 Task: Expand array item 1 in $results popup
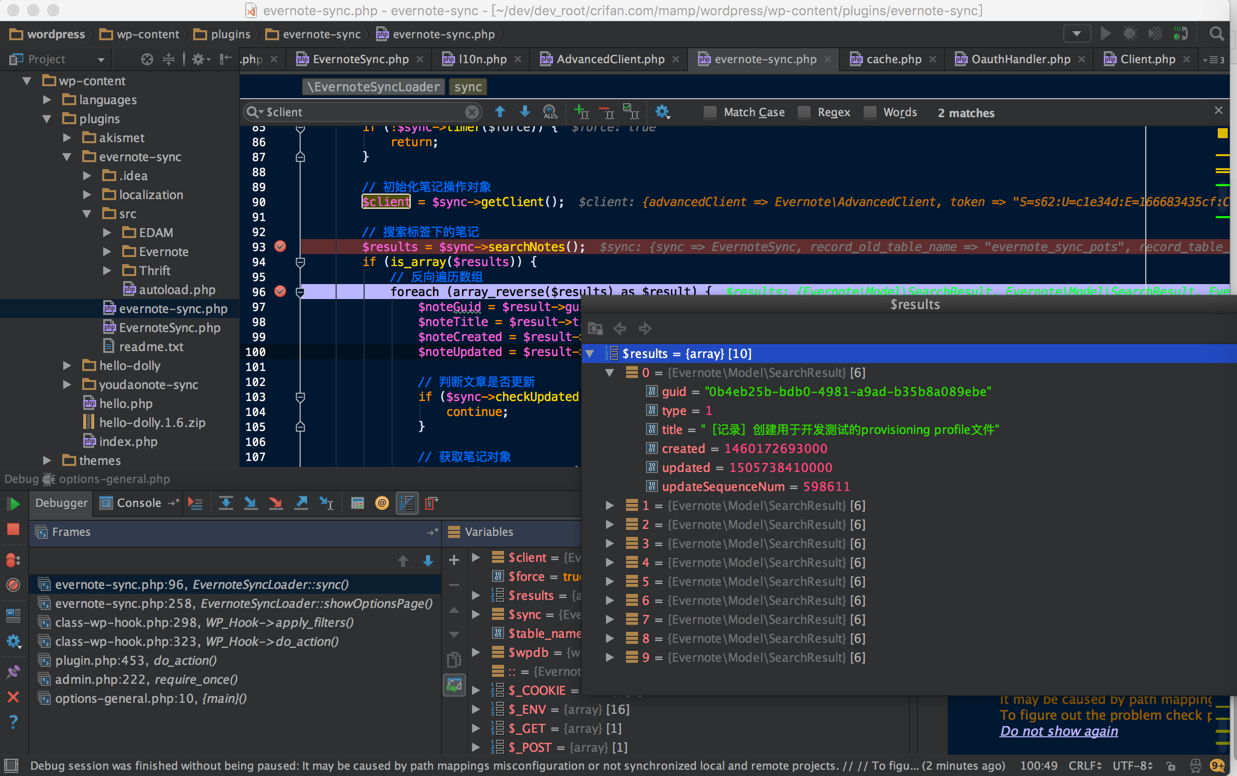pyautogui.click(x=610, y=506)
